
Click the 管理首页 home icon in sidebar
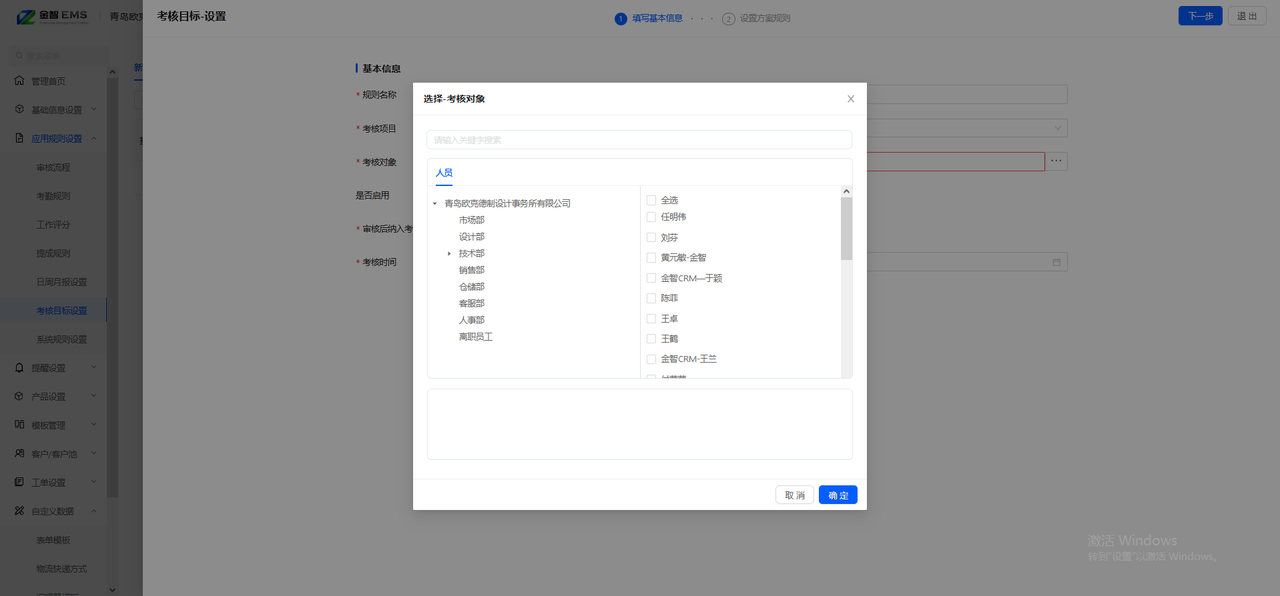(19, 81)
